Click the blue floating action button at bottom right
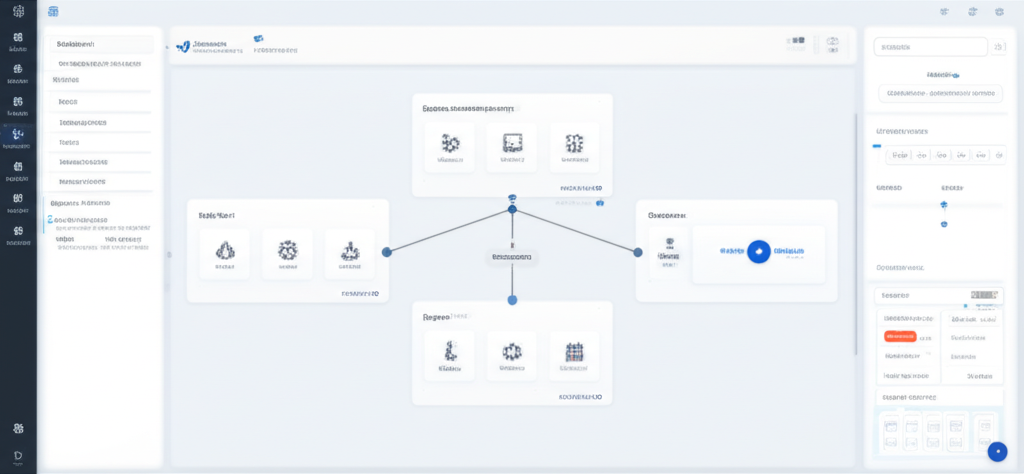Image resolution: width=1024 pixels, height=474 pixels. click(996, 452)
